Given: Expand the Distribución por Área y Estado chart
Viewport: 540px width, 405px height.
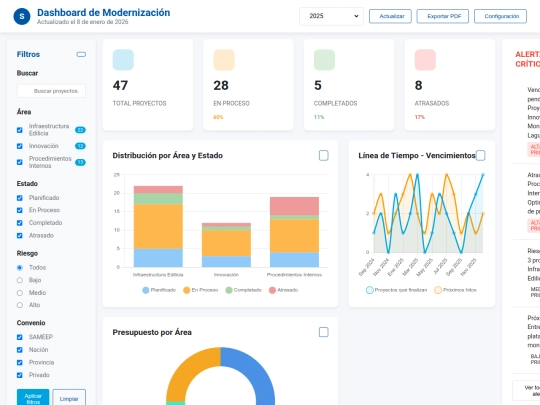Looking at the screenshot, I should tap(323, 156).
